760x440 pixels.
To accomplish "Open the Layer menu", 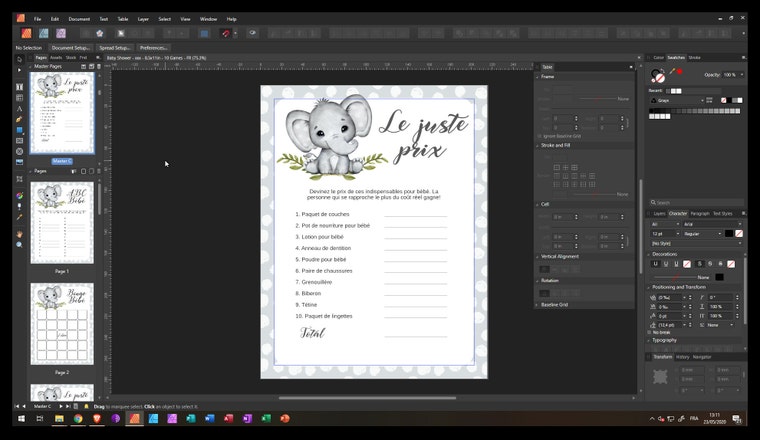I will point(143,19).
